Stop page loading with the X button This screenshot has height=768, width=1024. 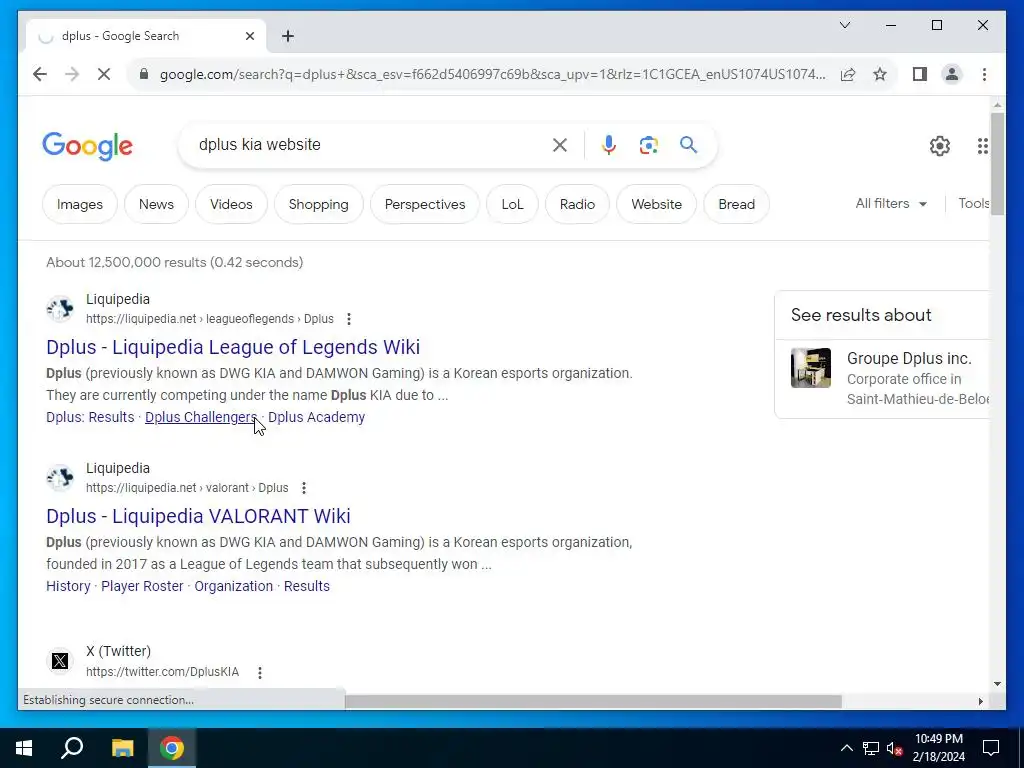pyautogui.click(x=104, y=74)
